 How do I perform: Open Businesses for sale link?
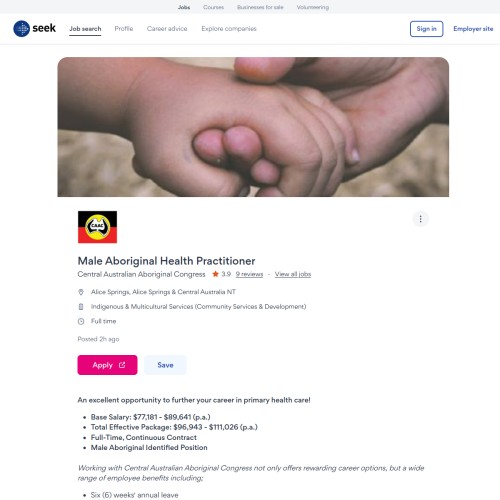260,7
